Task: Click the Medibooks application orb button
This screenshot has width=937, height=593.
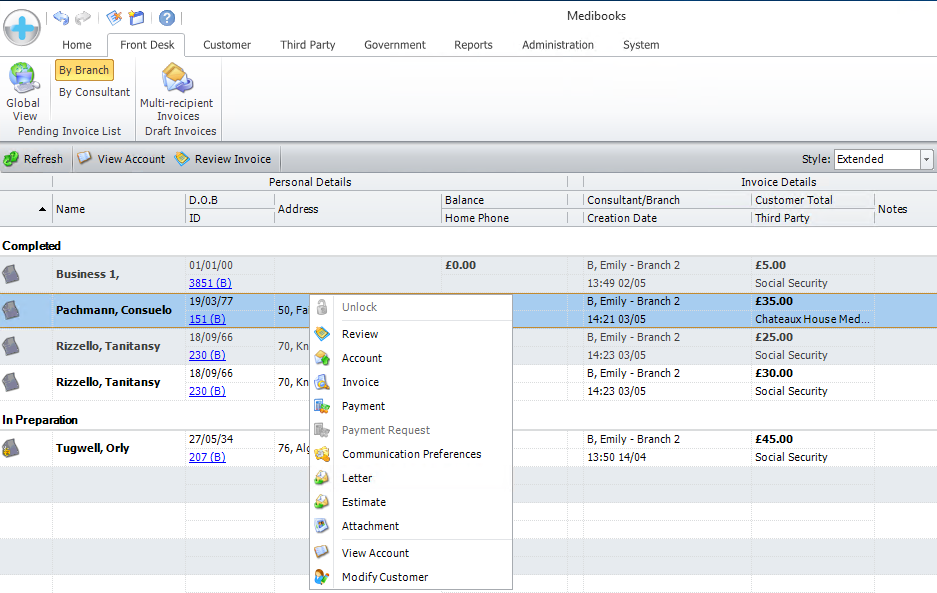Action: click(x=22, y=26)
